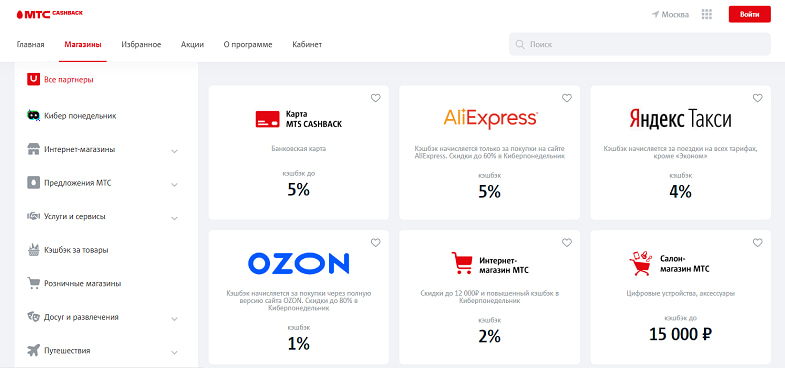Click the Путешествия airplane icon
Image resolution: width=785 pixels, height=368 pixels.
(x=33, y=350)
